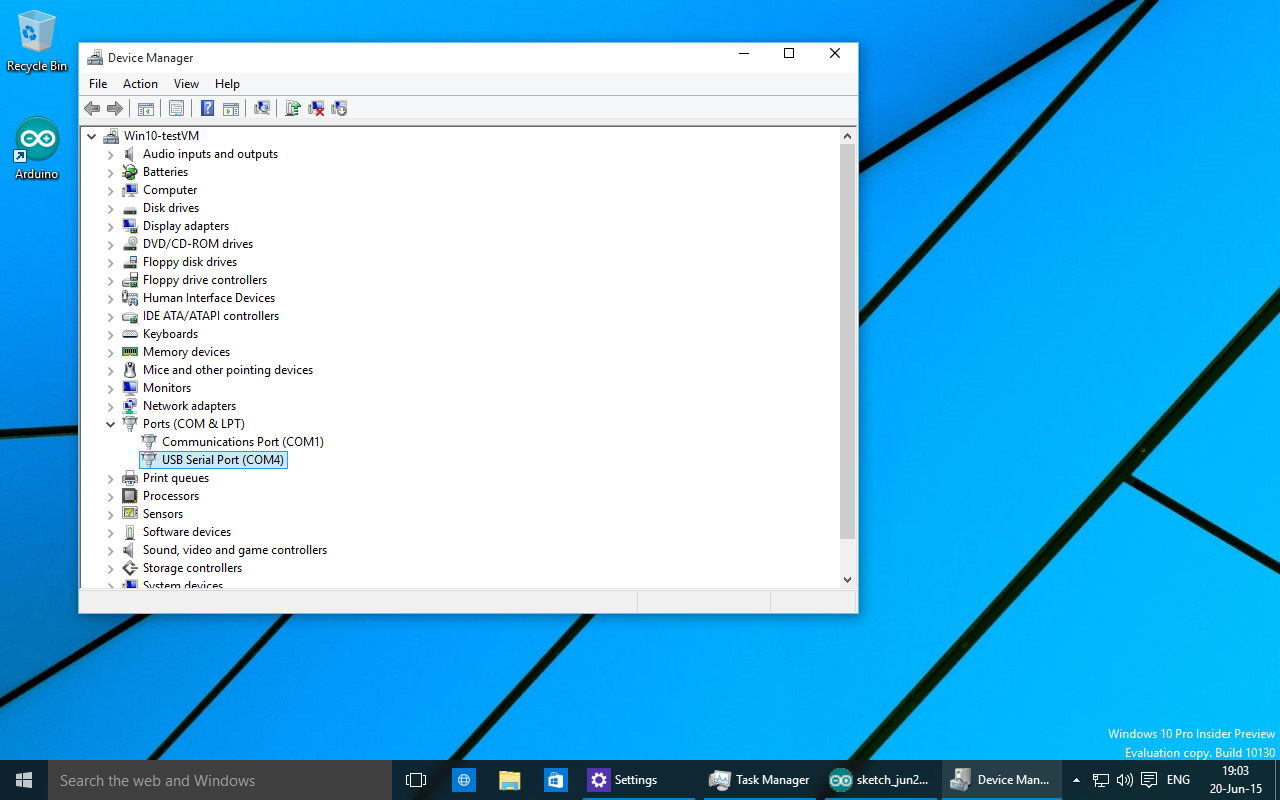The image size is (1280, 800).
Task: Select the IDE ATA/ATAPI controllers label
Action: point(211,316)
